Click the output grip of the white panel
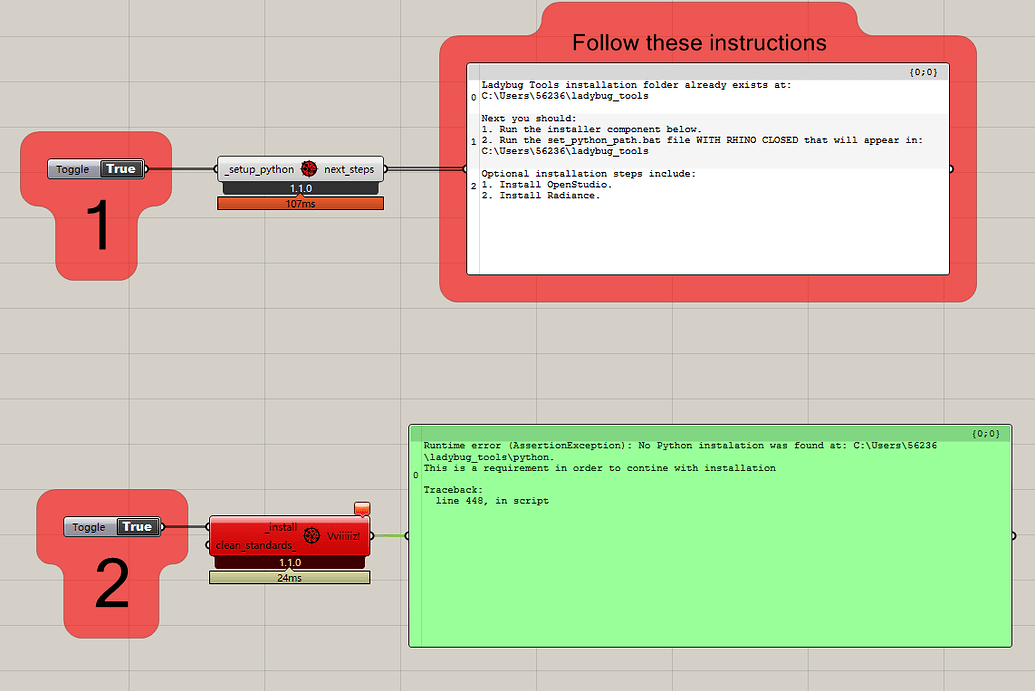The height and width of the screenshot is (691, 1035). click(x=951, y=169)
